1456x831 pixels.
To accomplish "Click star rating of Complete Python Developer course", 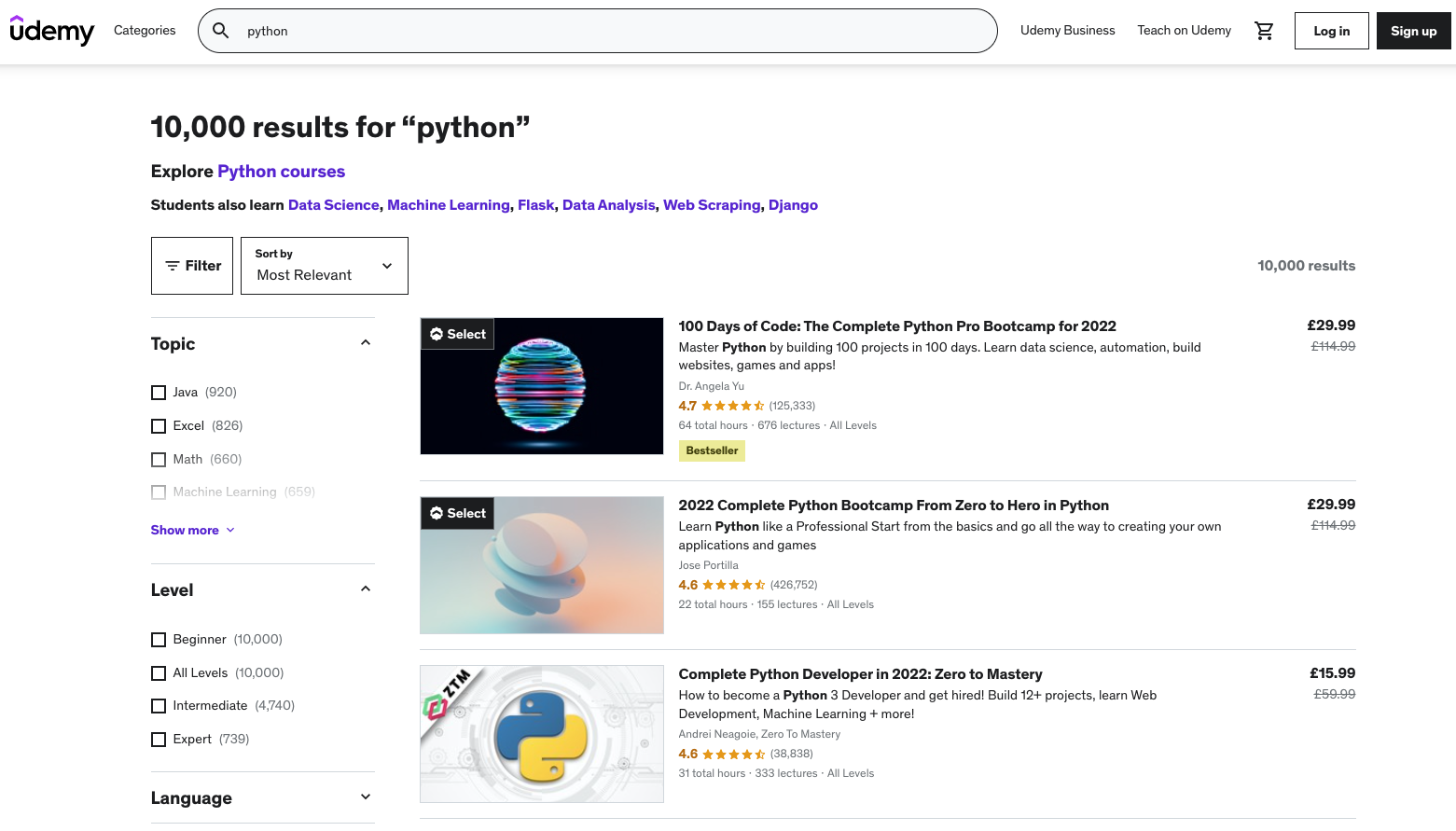I will [733, 754].
